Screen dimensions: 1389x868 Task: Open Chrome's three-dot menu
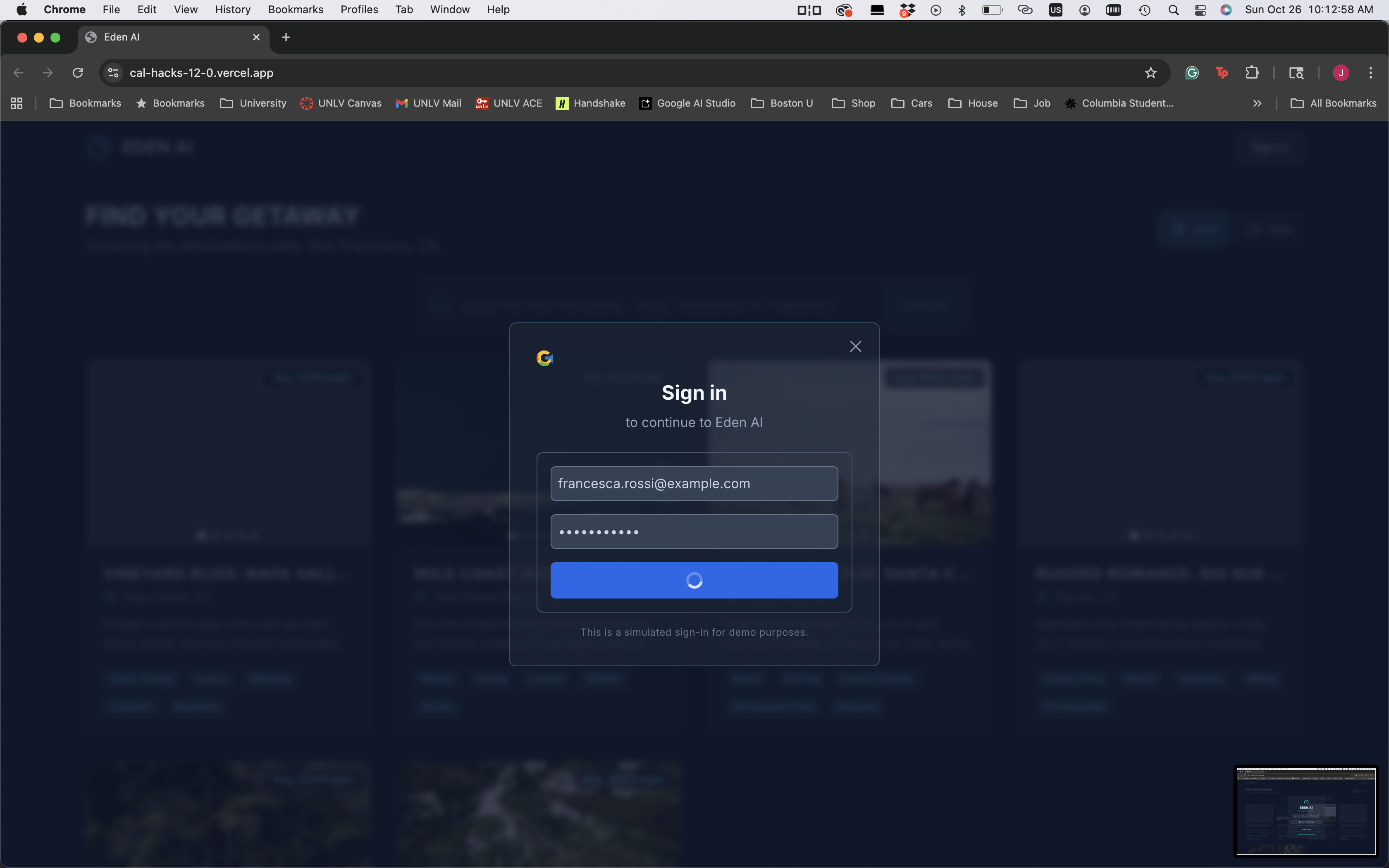click(1371, 73)
